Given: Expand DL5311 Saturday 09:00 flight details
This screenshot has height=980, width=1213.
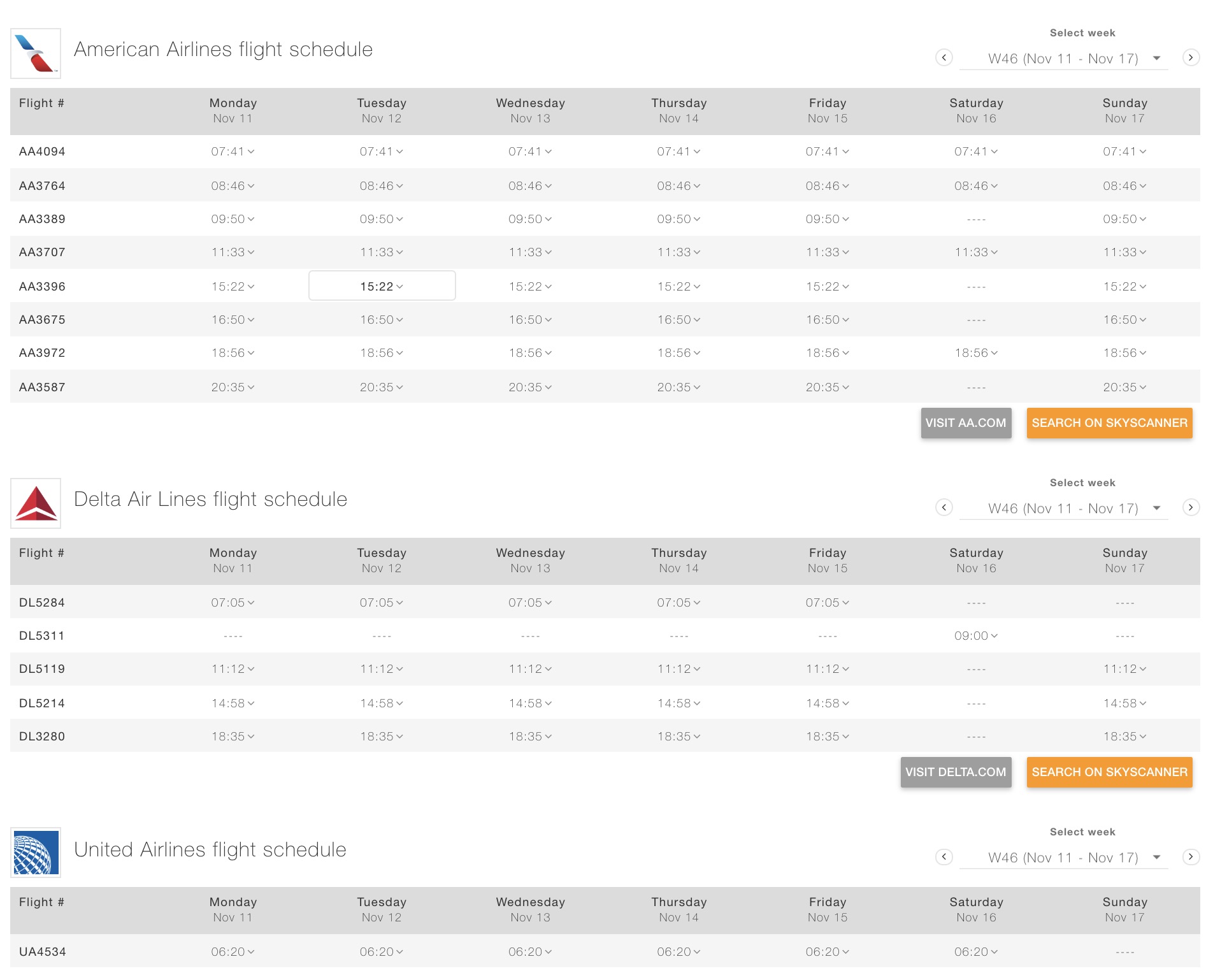Looking at the screenshot, I should coord(976,636).
